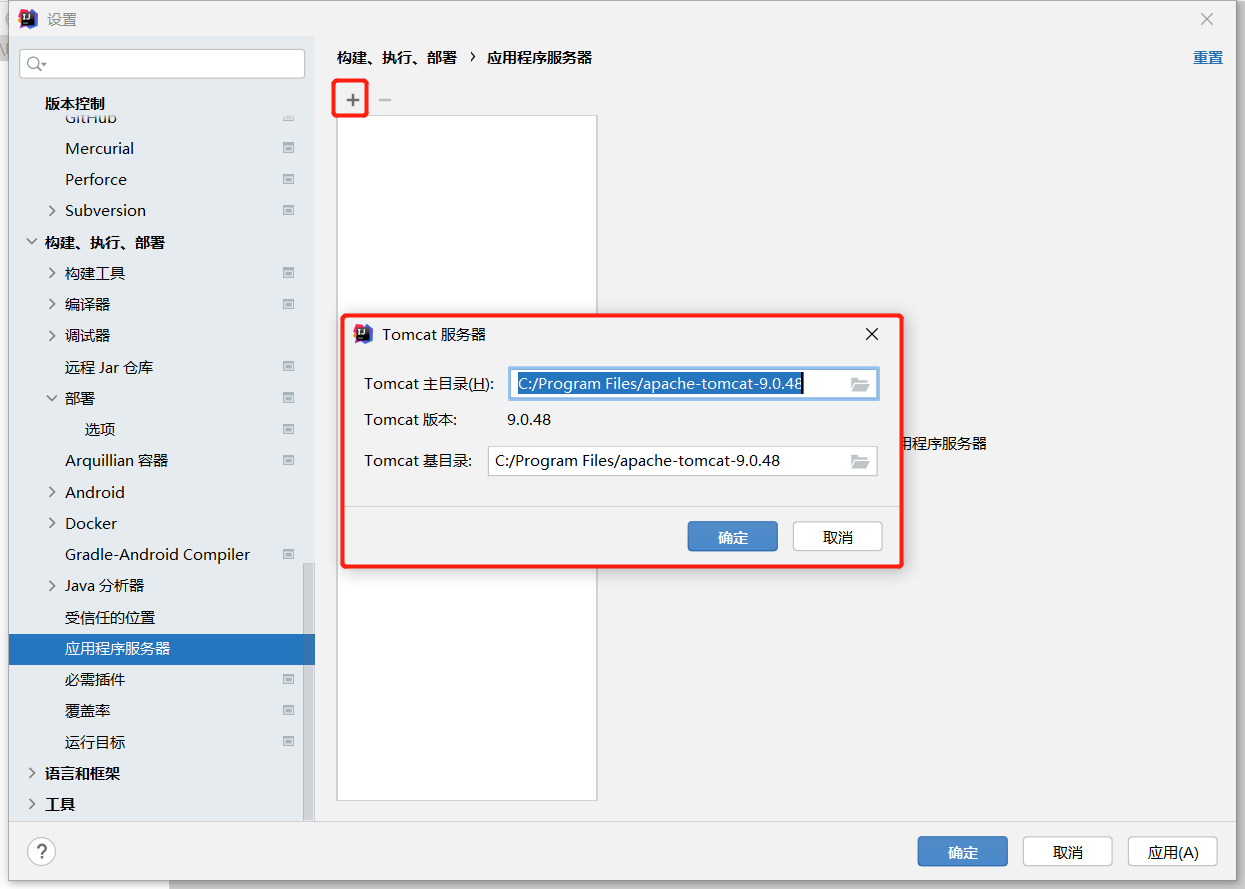Focus the settings search box
This screenshot has width=1245, height=889.
pyautogui.click(x=162, y=64)
